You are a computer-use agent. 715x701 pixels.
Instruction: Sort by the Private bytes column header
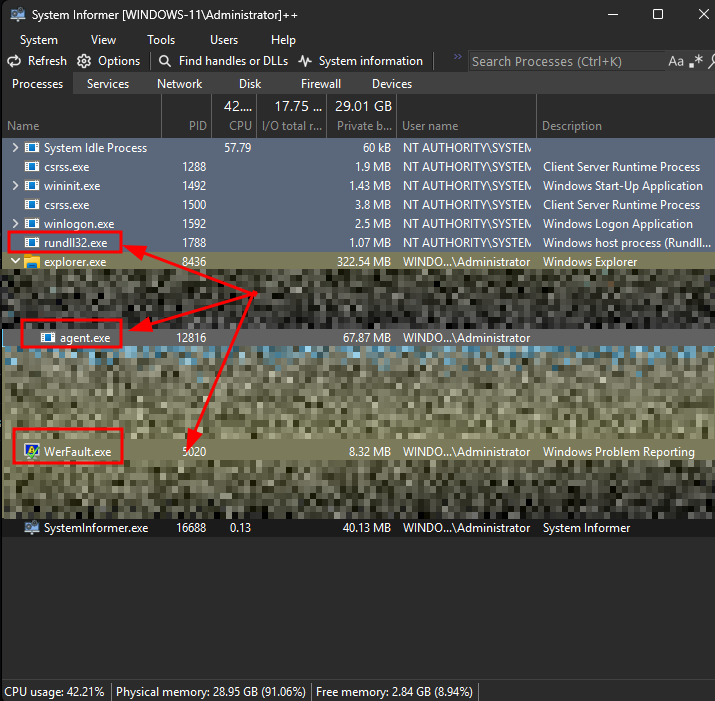click(x=364, y=126)
